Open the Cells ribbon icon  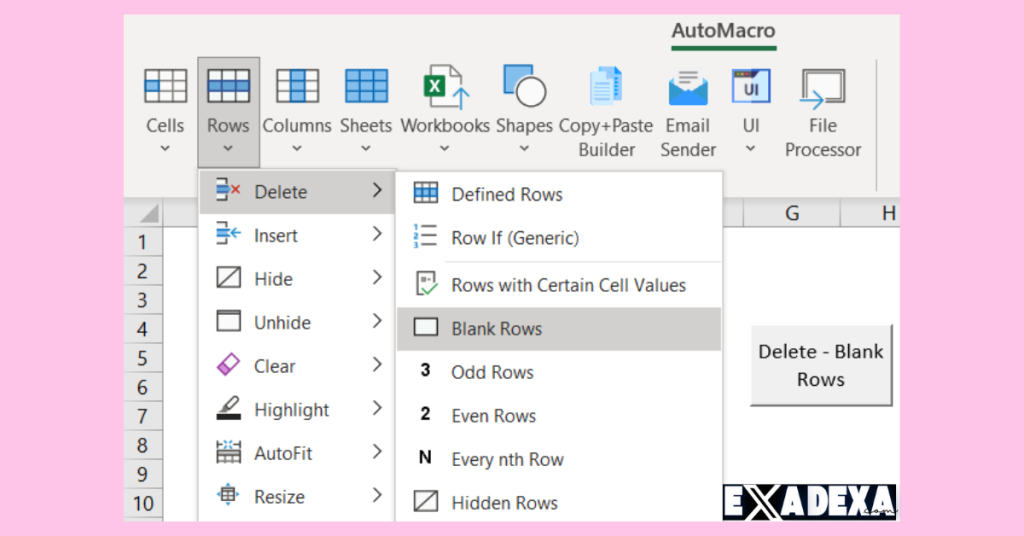(x=165, y=86)
